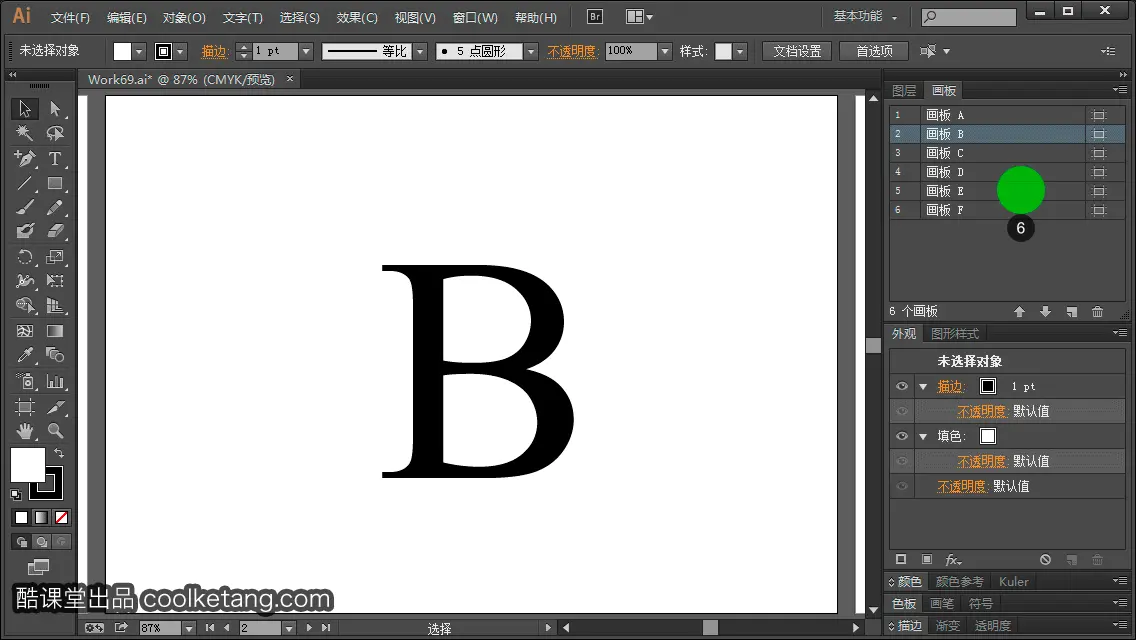Clear appearance icon in Appearance panel

click(x=1045, y=560)
